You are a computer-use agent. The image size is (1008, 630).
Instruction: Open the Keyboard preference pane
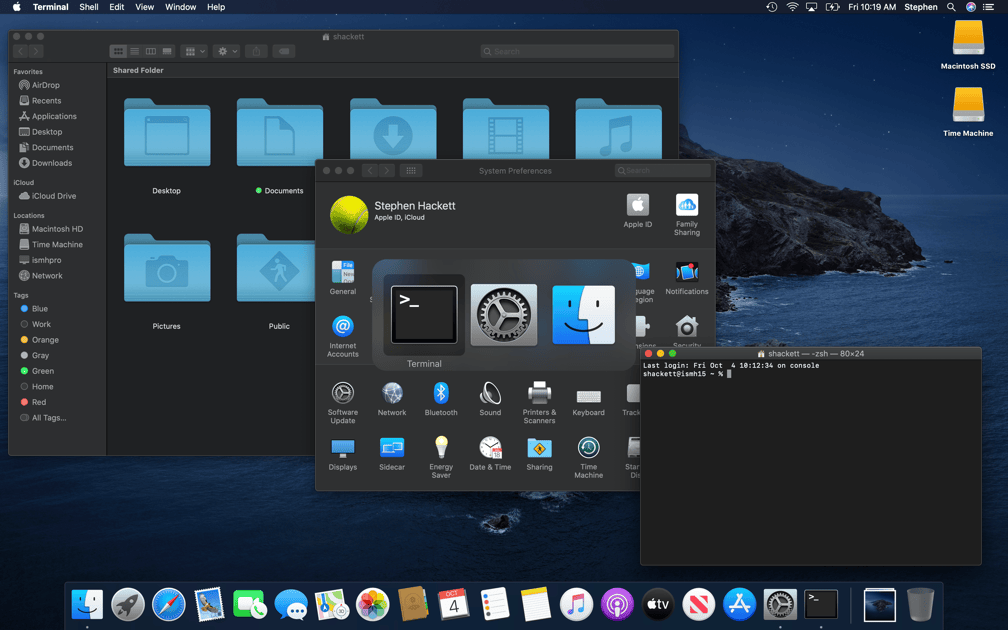tap(588, 402)
